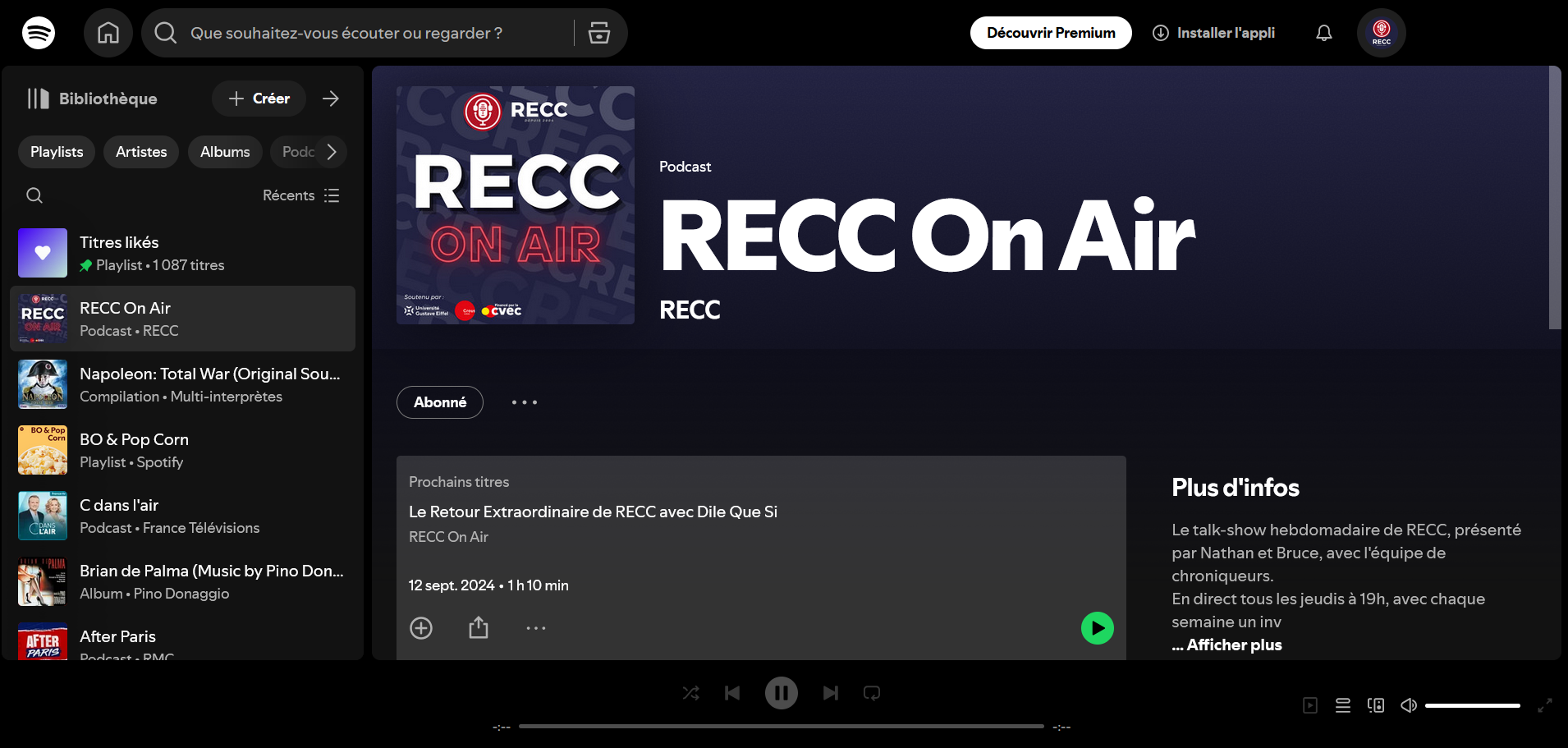1568x748 pixels.
Task: Share the upcoming episode
Action: pyautogui.click(x=478, y=627)
